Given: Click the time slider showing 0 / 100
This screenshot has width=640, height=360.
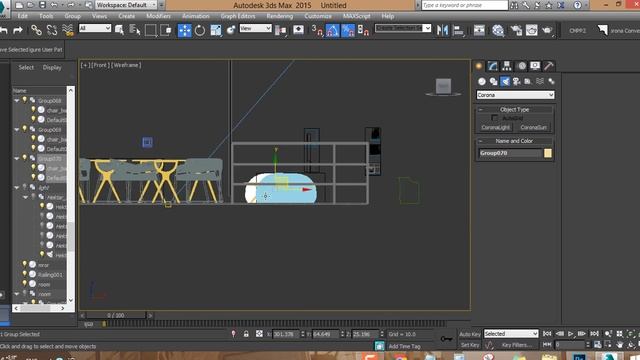Looking at the screenshot, I should click(x=116, y=315).
